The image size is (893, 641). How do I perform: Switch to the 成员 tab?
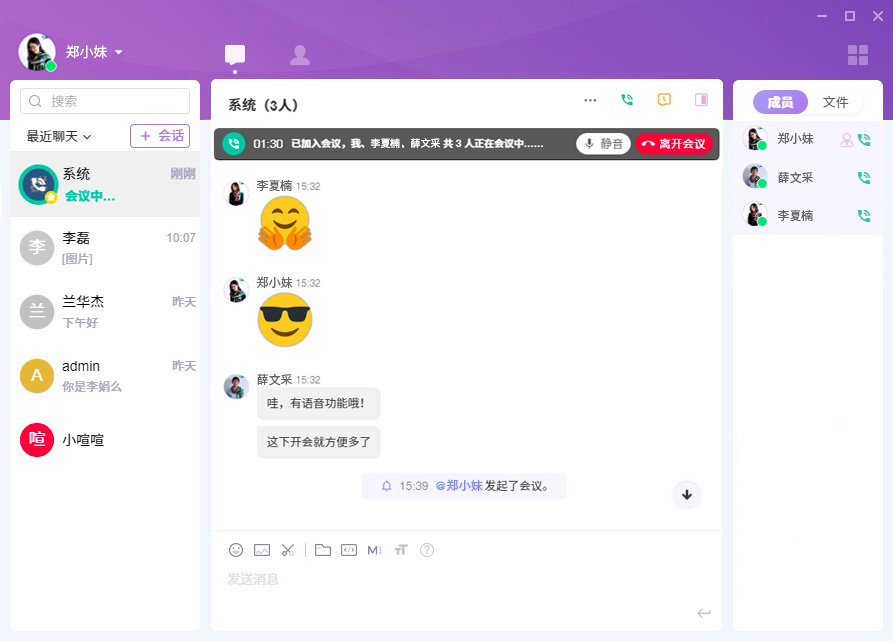[x=780, y=102]
